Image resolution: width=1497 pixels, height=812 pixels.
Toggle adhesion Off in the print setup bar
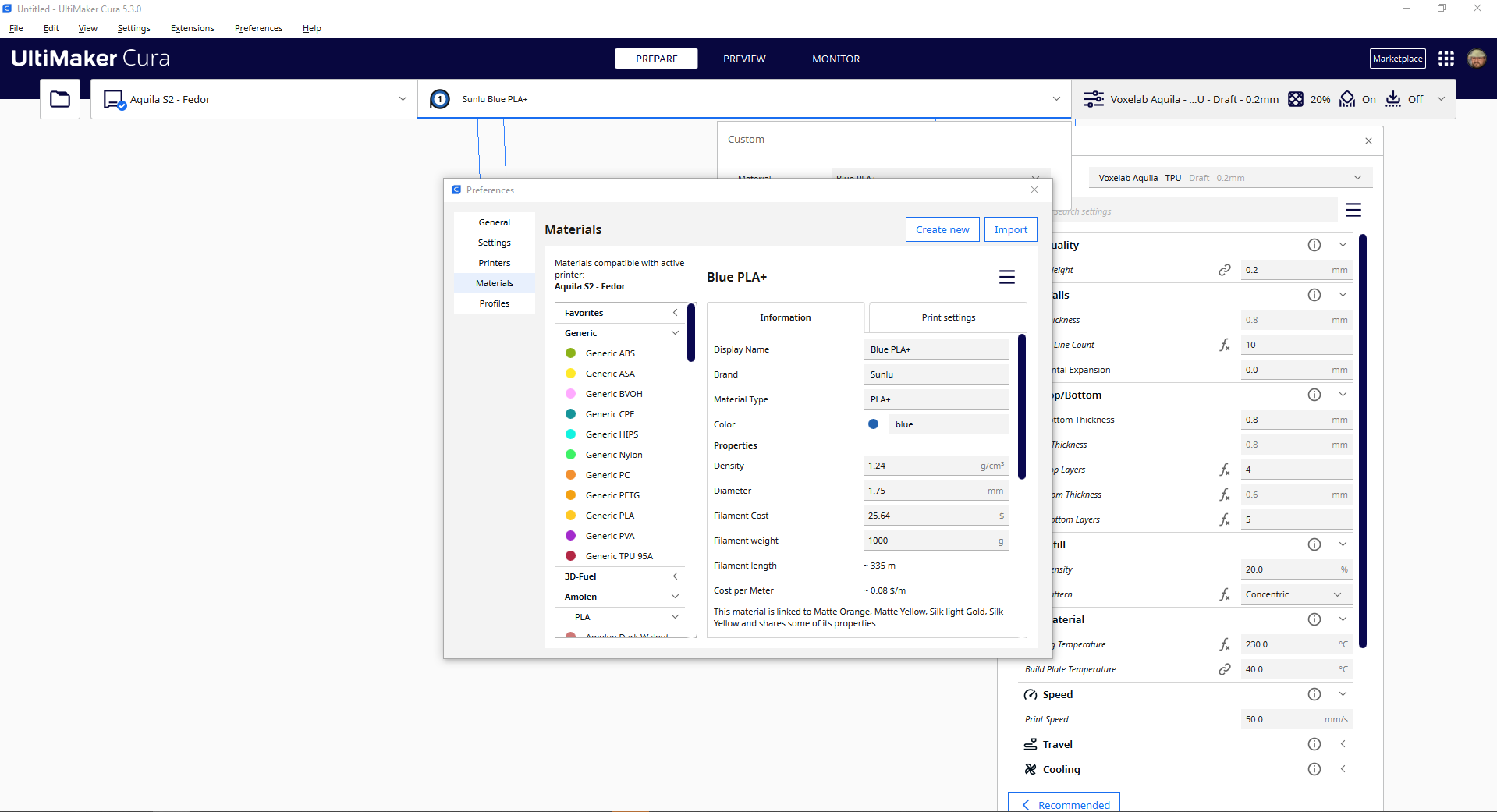[x=1414, y=99]
